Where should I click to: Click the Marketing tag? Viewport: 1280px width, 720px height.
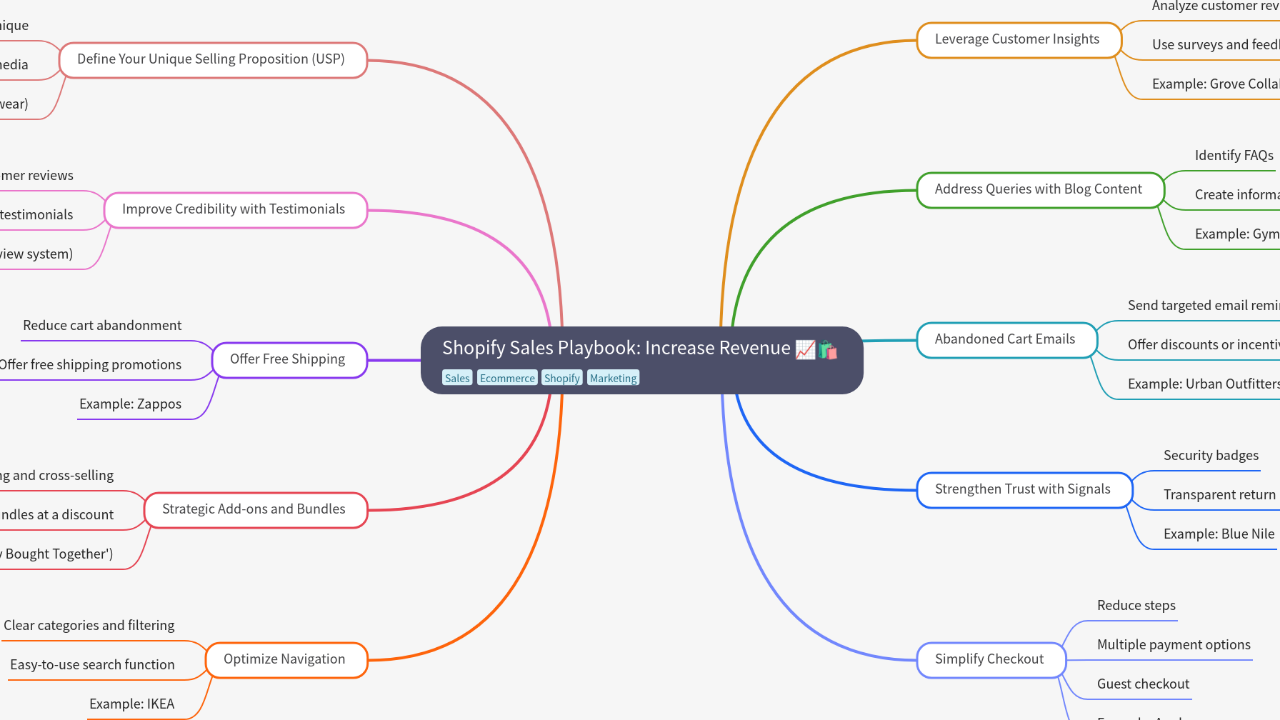pyautogui.click(x=613, y=378)
